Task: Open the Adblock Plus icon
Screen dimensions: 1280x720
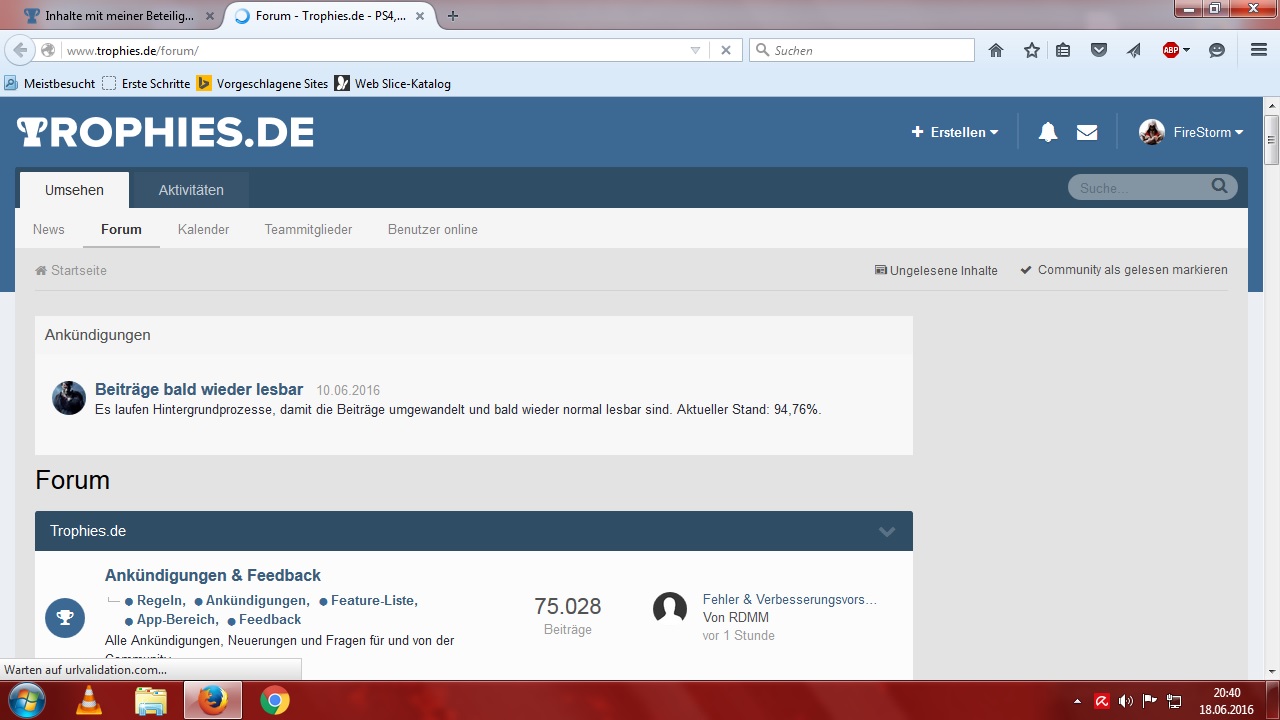Action: tap(1170, 50)
